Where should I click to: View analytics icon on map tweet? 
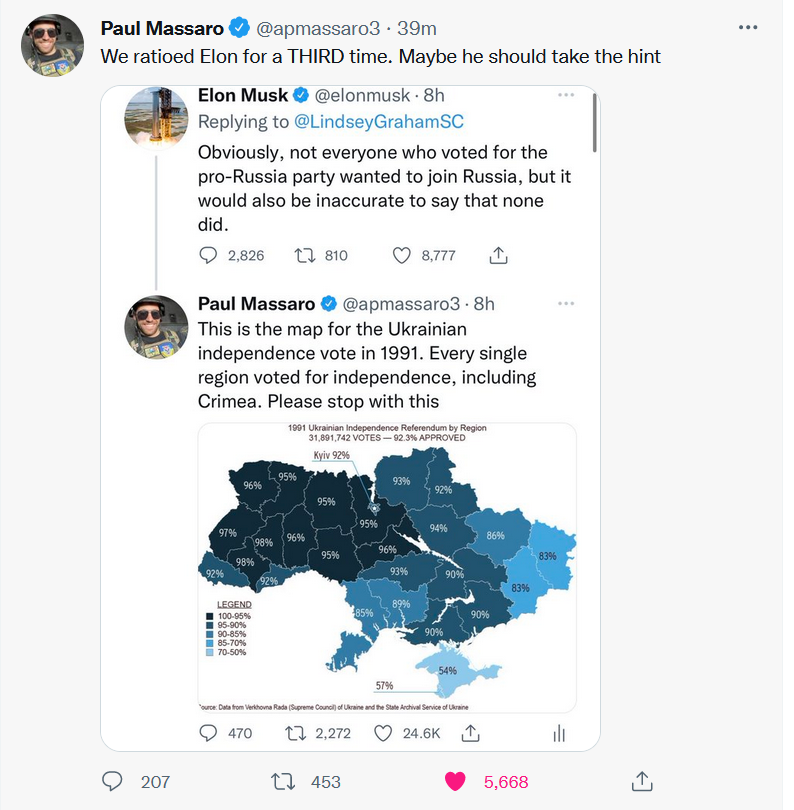click(x=559, y=733)
